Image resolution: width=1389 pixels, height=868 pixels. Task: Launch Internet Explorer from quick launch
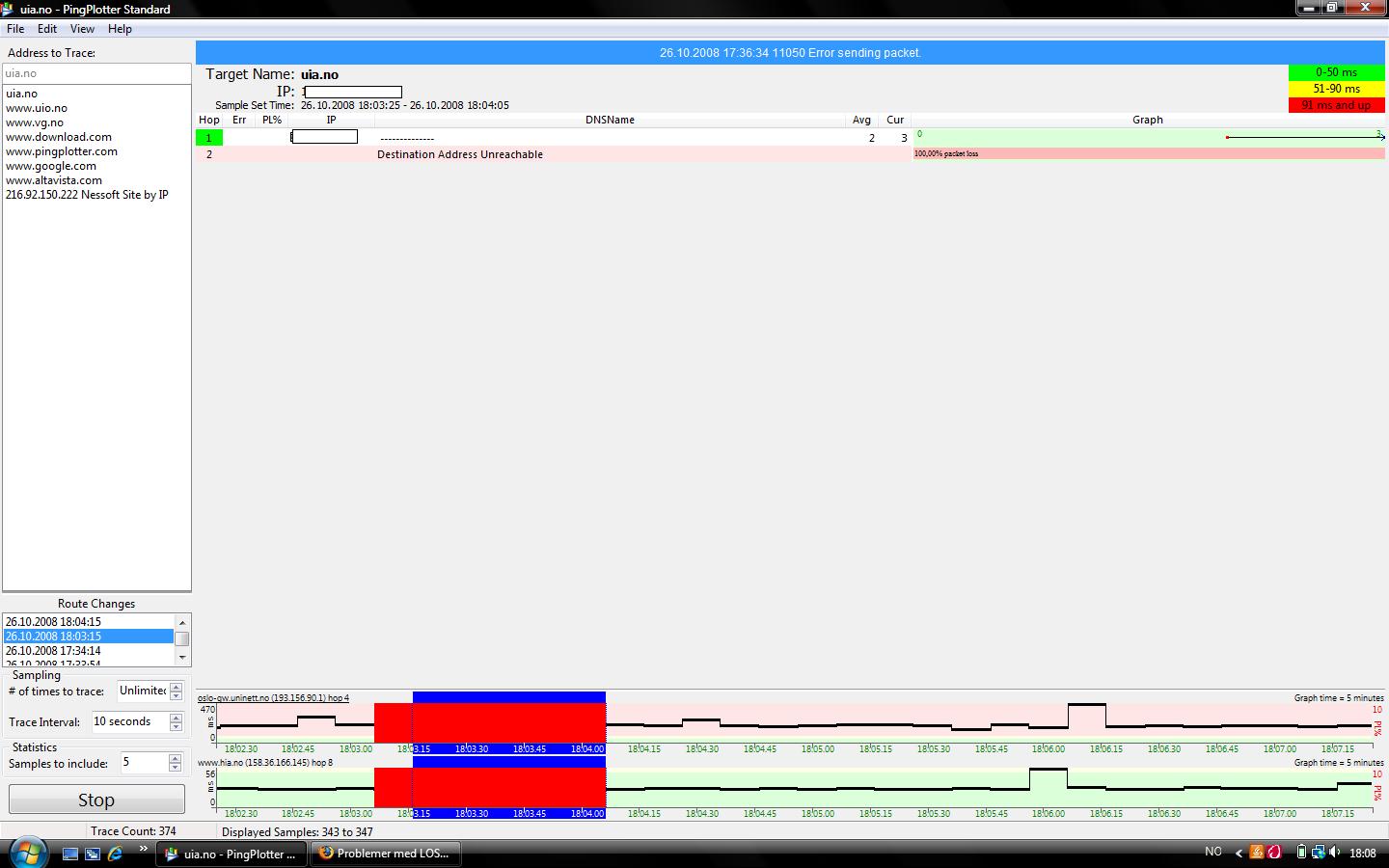(115, 854)
